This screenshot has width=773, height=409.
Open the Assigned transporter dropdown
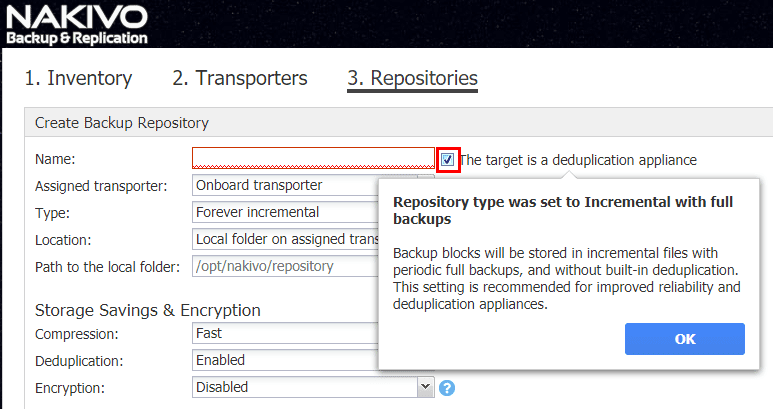[285, 185]
